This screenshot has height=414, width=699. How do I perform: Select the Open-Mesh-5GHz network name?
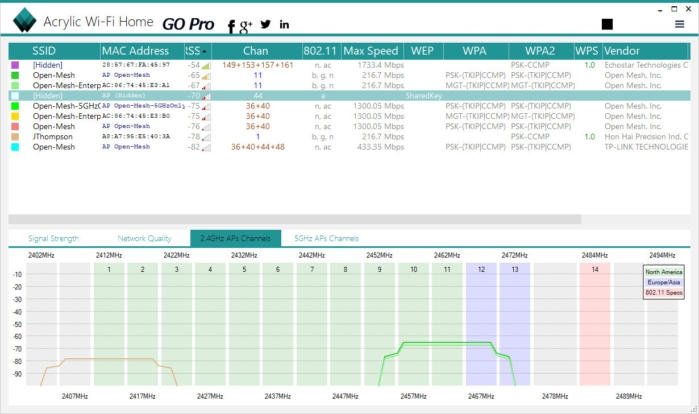(x=66, y=106)
